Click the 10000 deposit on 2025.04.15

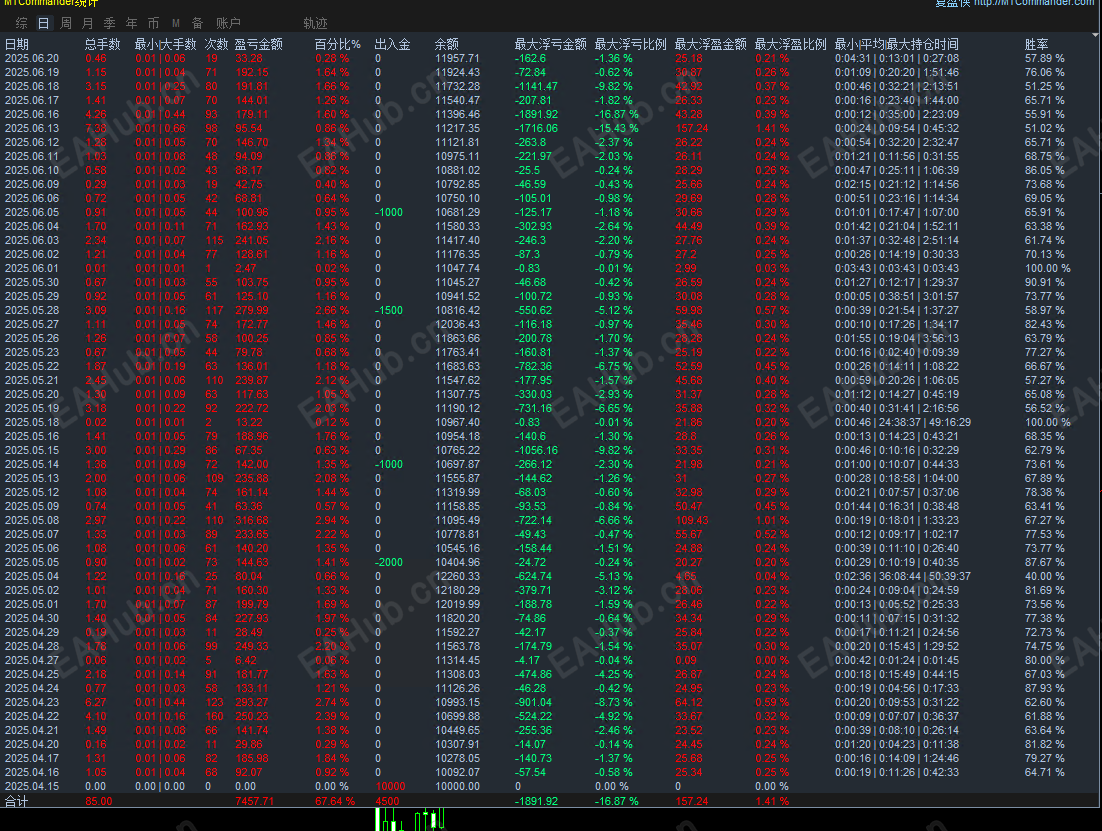(390, 787)
